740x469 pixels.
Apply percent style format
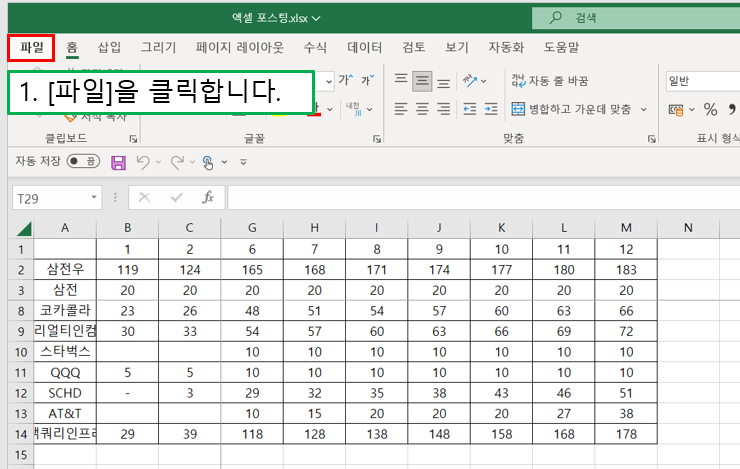(x=710, y=109)
